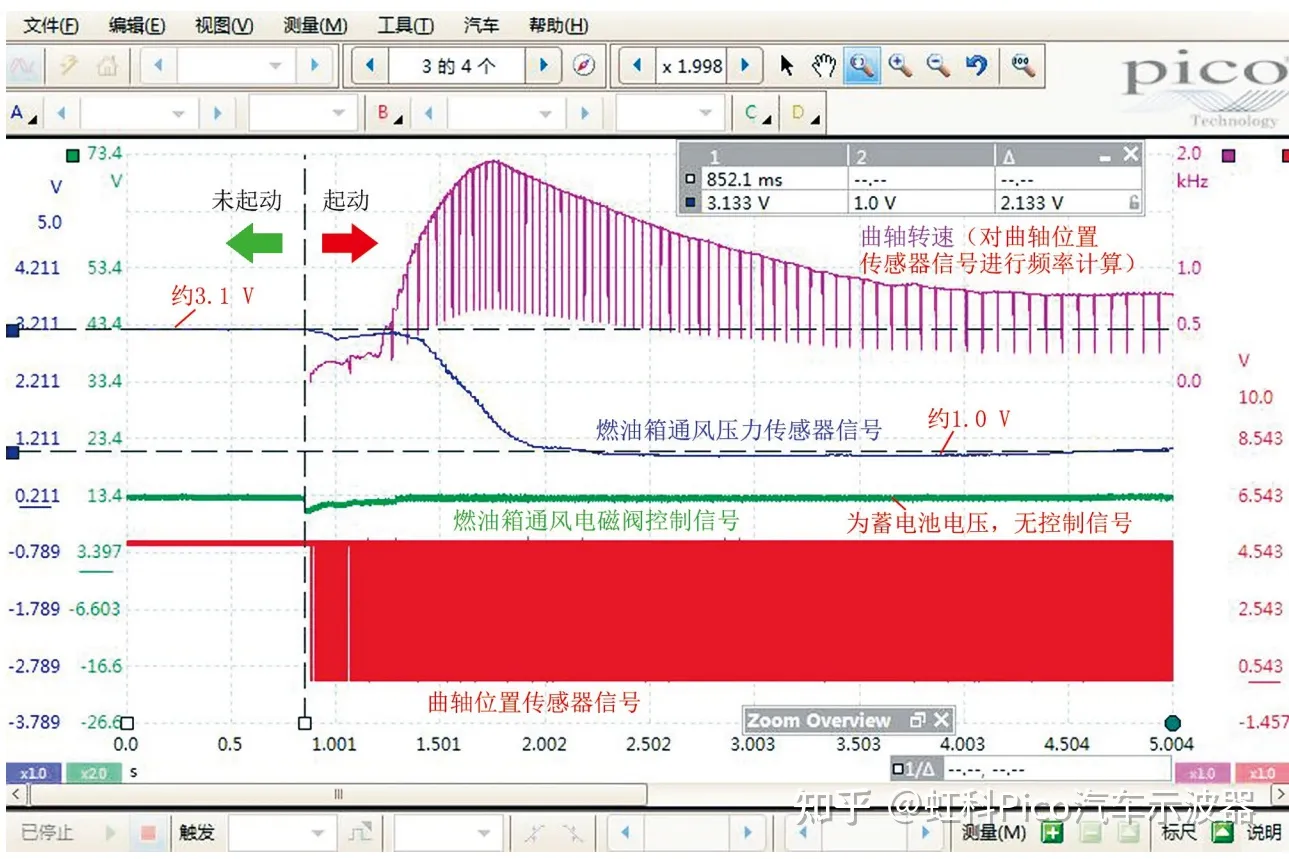The width and height of the screenshot is (1289, 859).
Task: Click the green trigger marker circle
Action: (1173, 723)
